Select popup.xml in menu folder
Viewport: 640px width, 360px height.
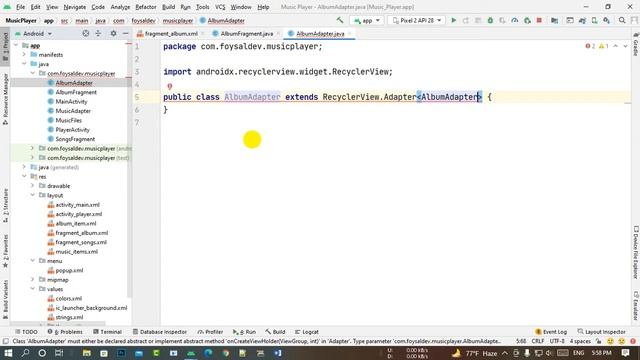pos(69,270)
